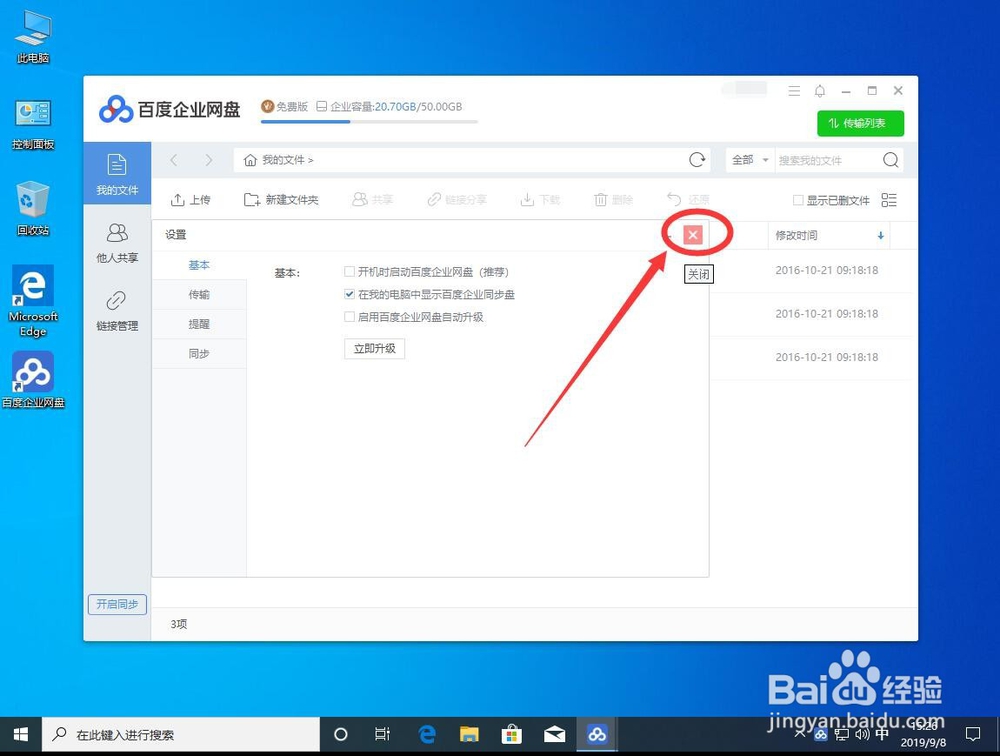Image resolution: width=1000 pixels, height=756 pixels.
Task: Select the 同步 settings tab
Action: click(x=199, y=353)
